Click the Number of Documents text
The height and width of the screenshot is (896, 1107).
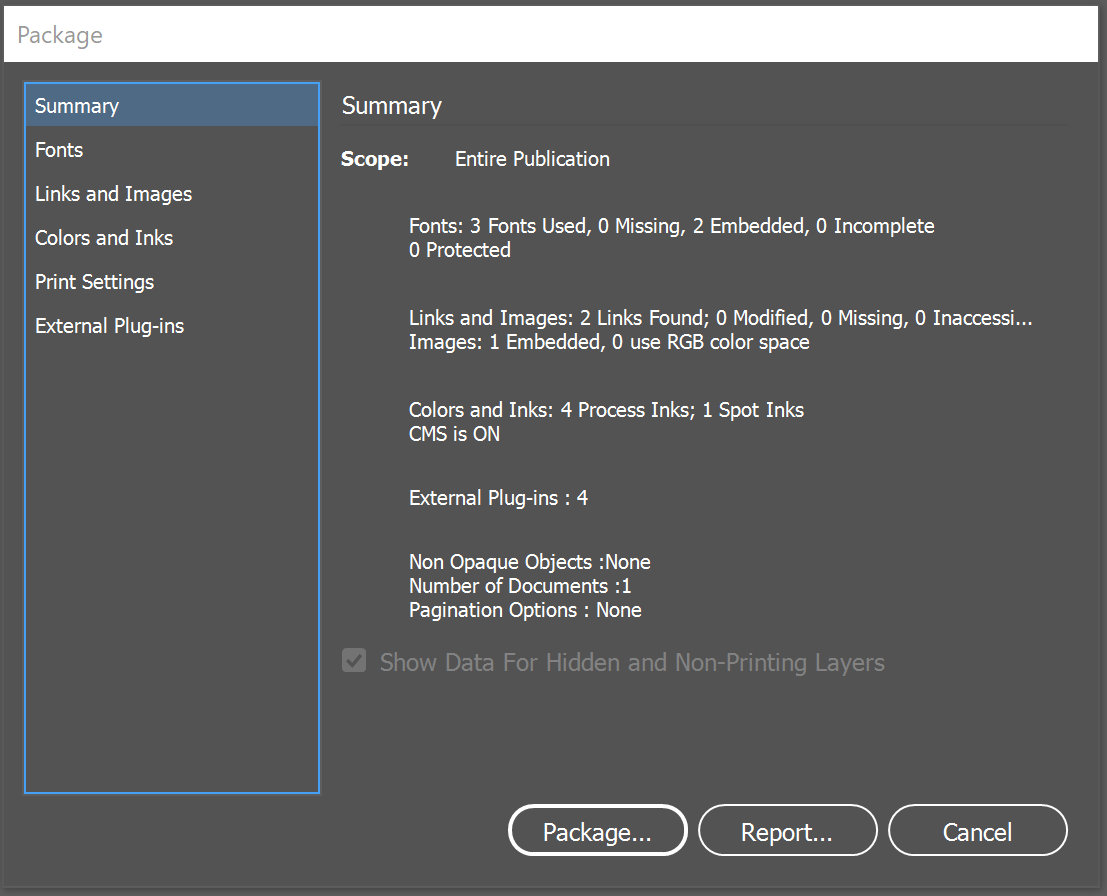[x=520, y=585]
